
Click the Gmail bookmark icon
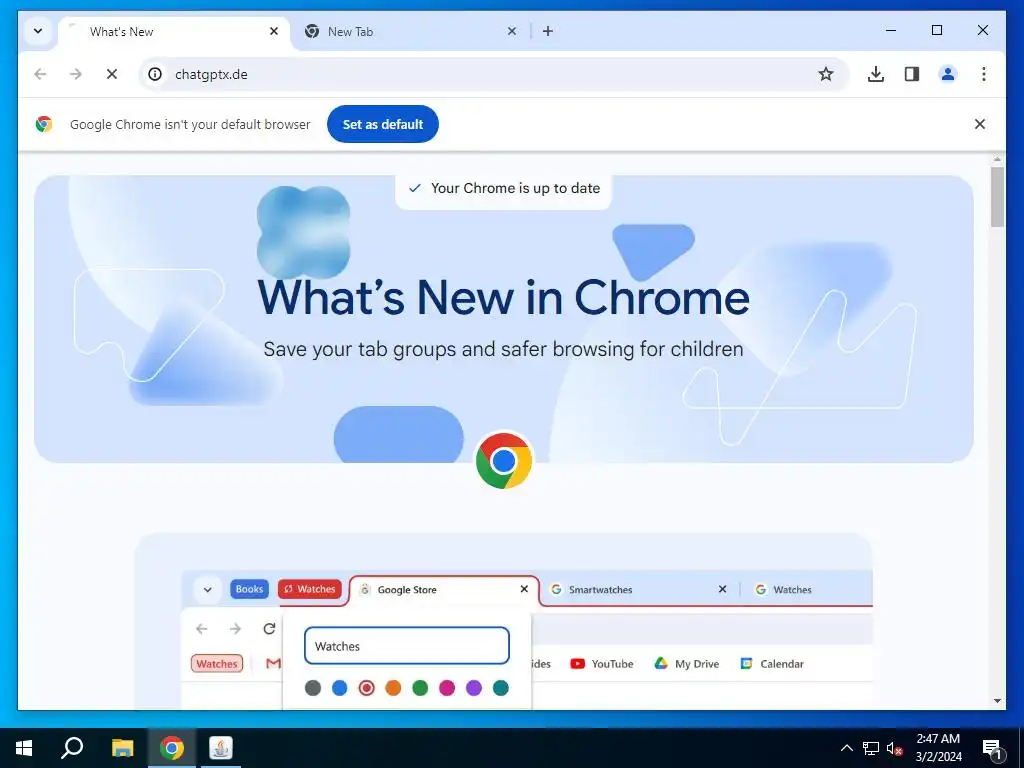tap(274, 664)
